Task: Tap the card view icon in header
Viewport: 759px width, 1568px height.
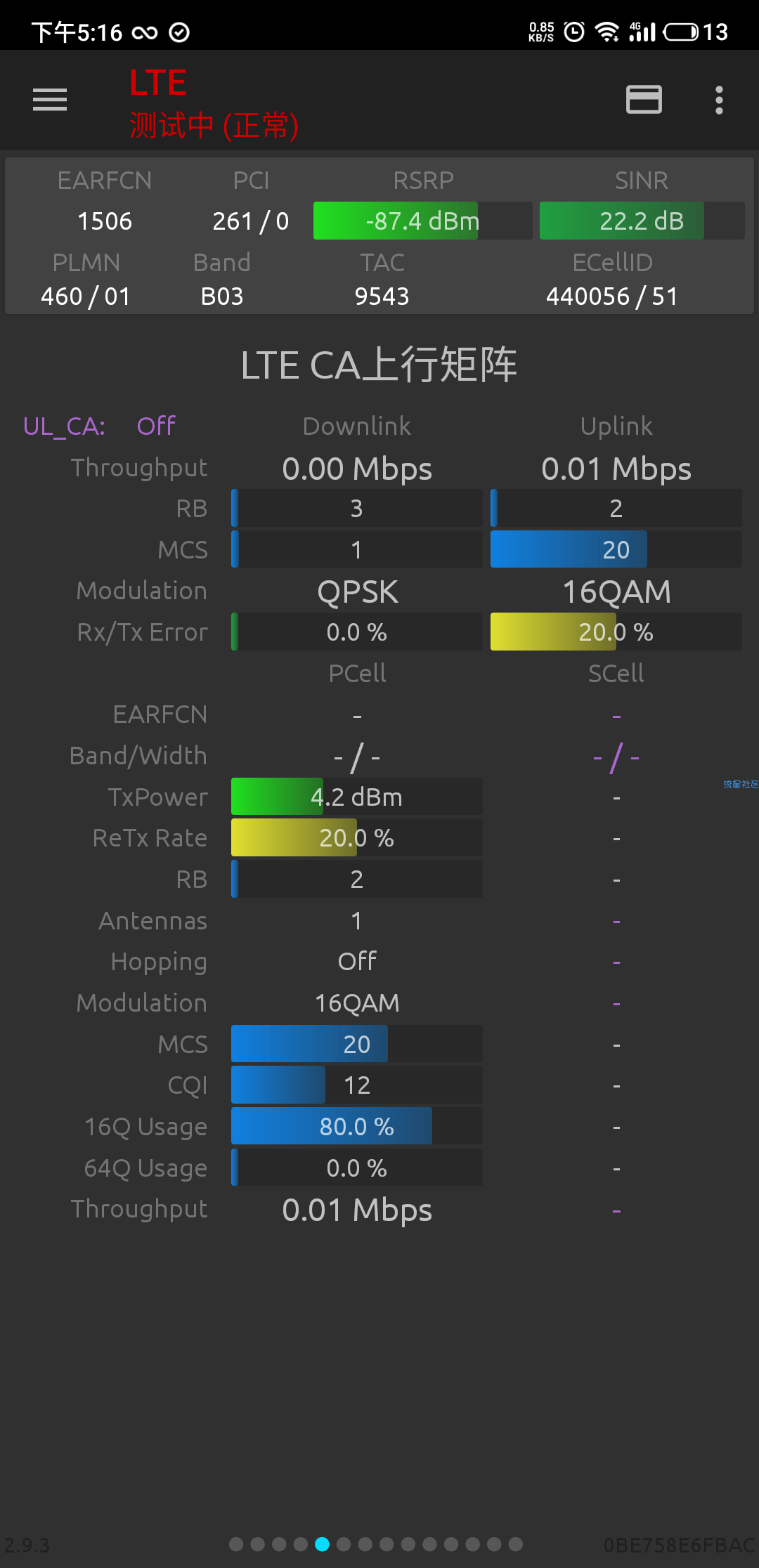Action: [x=644, y=100]
